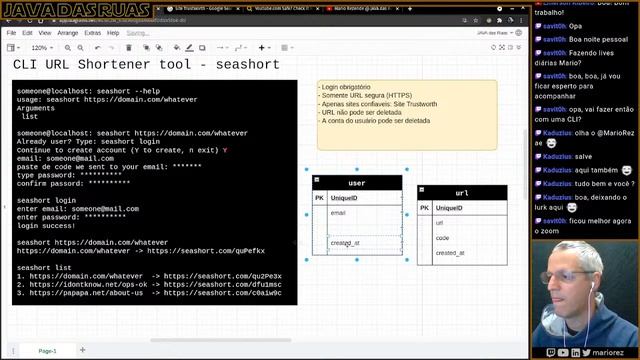Select created_at row in url table

[462, 253]
